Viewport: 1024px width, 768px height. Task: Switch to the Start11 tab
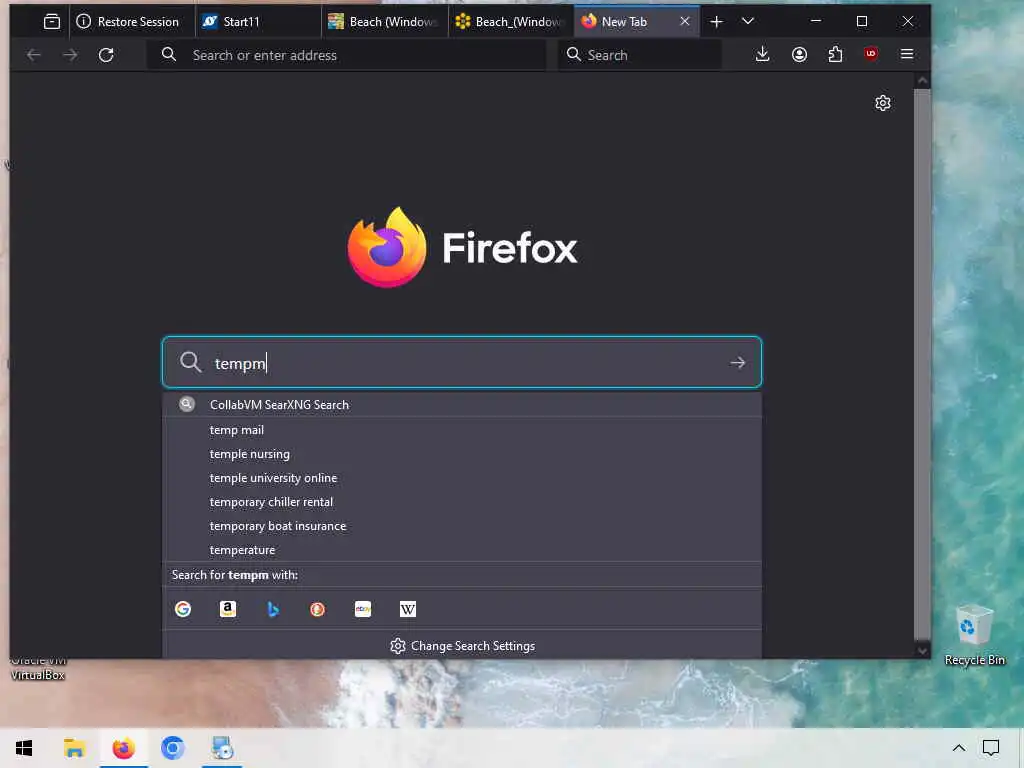pyautogui.click(x=258, y=22)
